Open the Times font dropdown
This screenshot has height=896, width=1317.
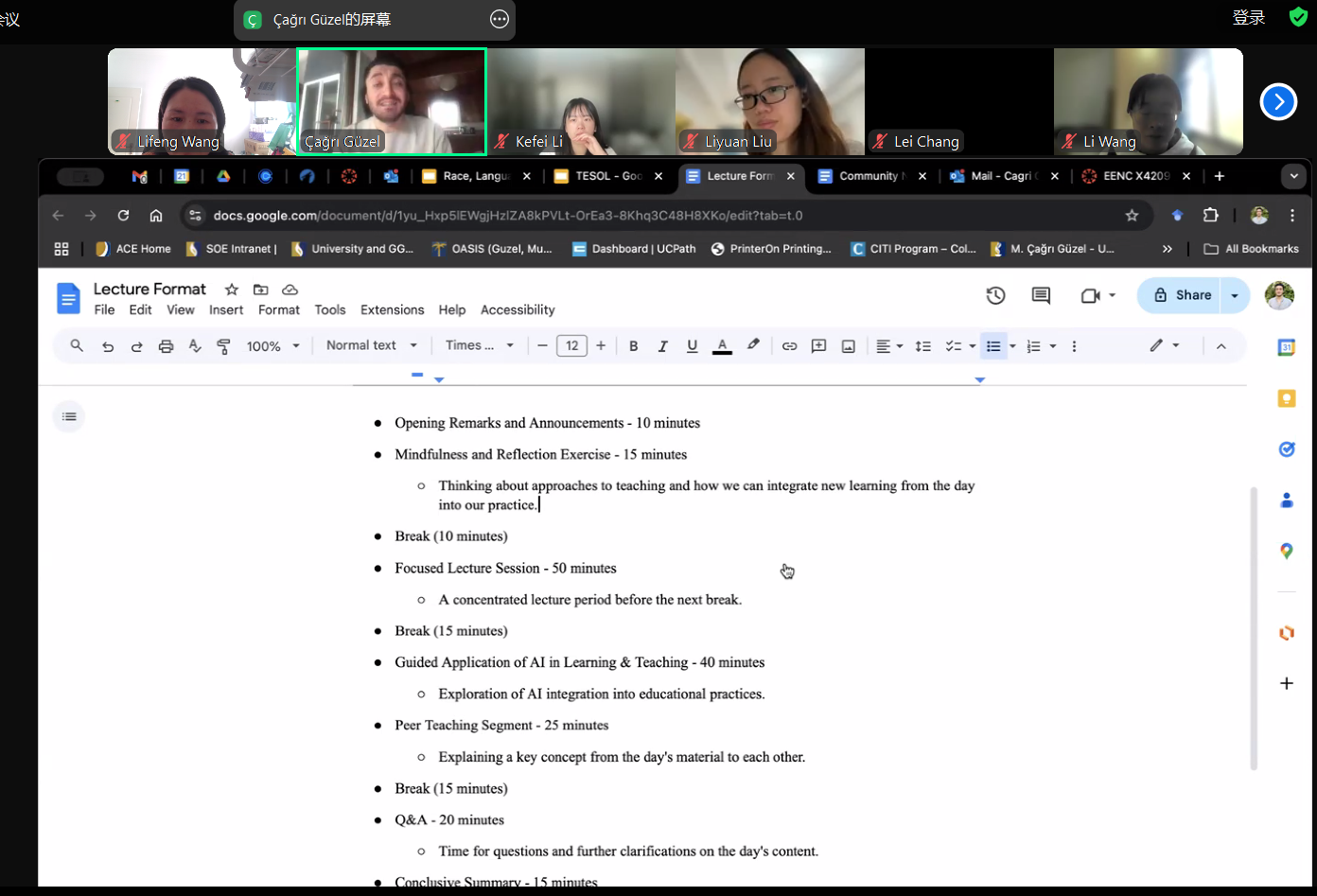coord(479,345)
